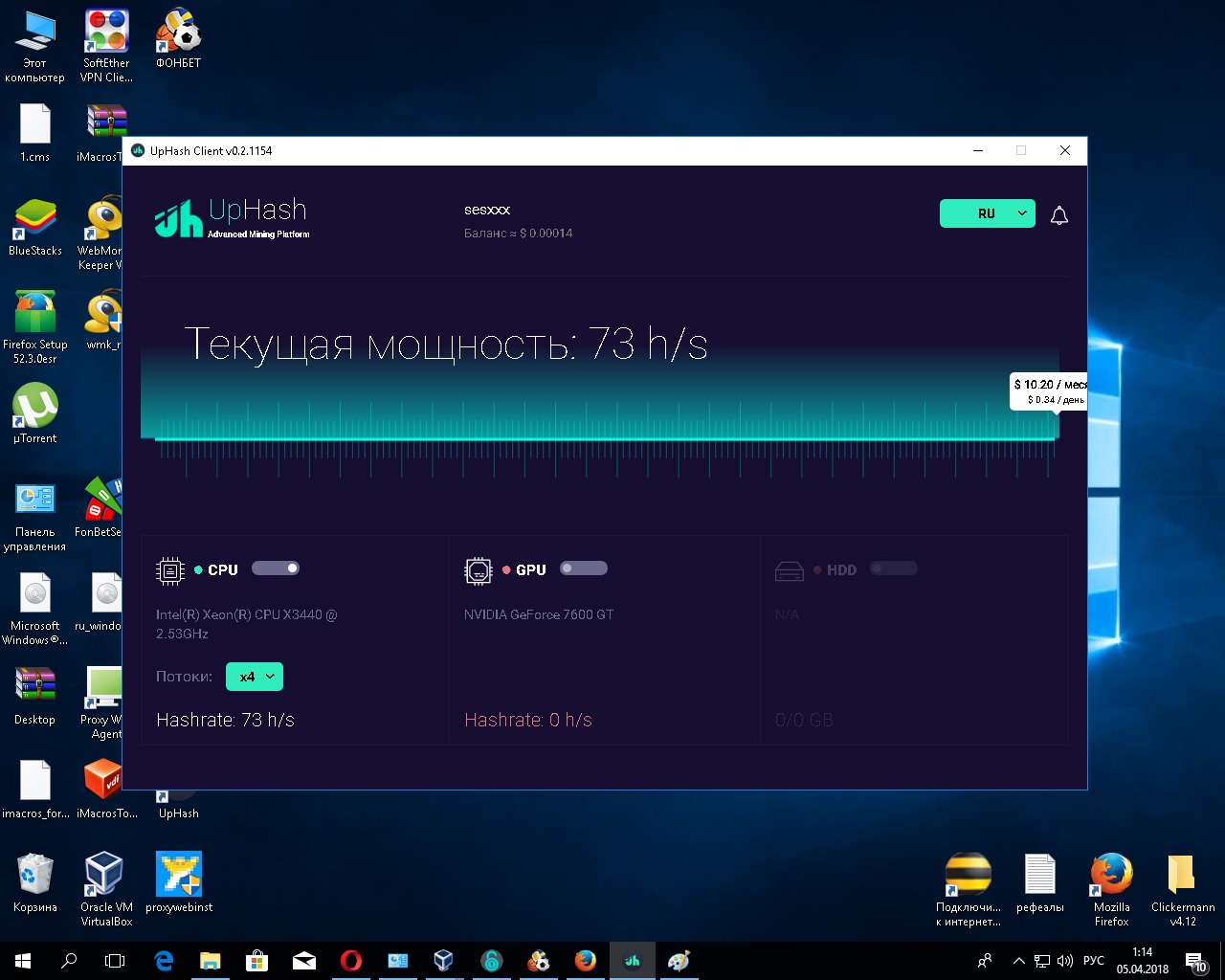Open the Mail app from the taskbar
The width and height of the screenshot is (1225, 980).
[x=304, y=961]
